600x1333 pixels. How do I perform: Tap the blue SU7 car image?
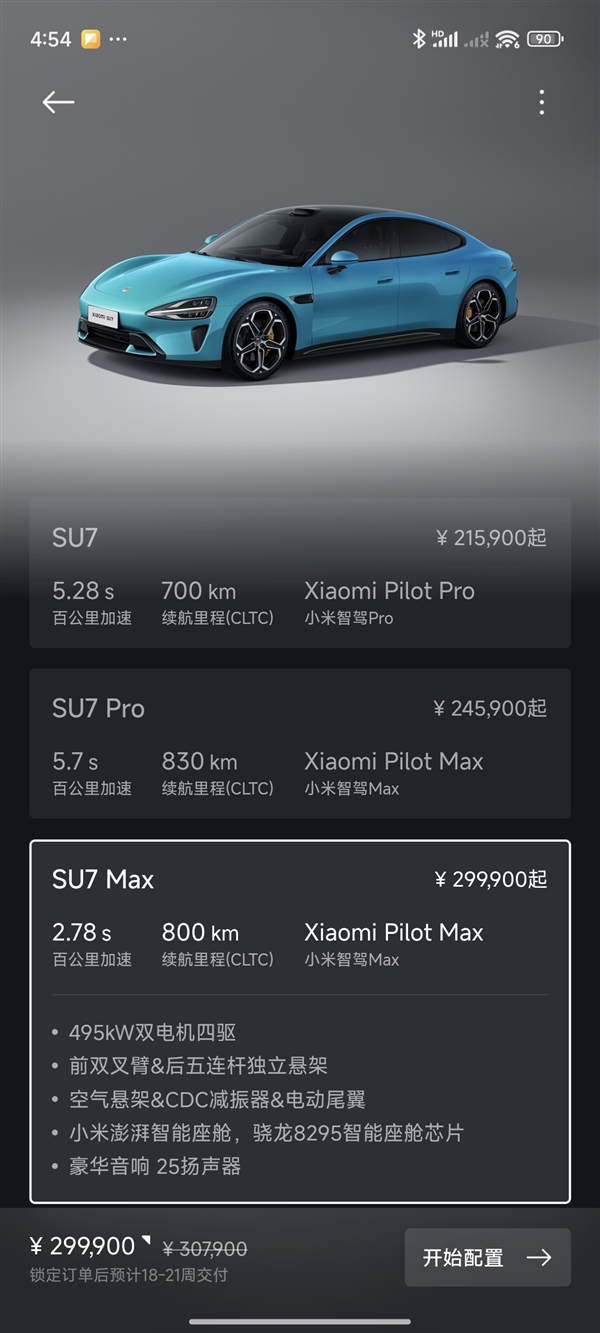click(x=298, y=291)
